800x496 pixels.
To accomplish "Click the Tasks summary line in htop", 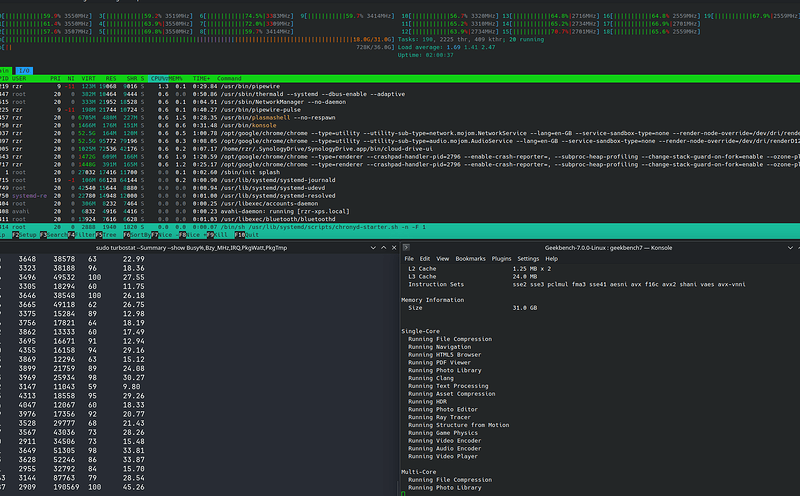I will click(x=471, y=39).
